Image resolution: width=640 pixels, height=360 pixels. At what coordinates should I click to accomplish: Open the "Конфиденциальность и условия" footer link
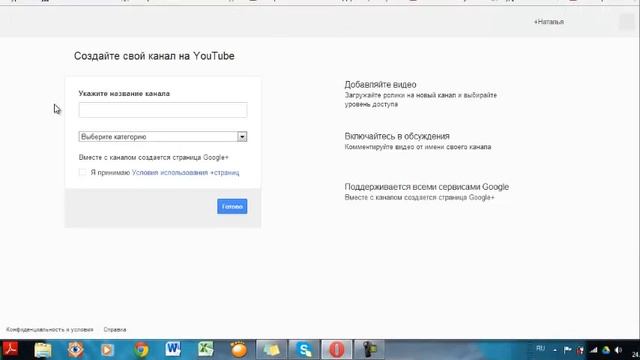tap(50, 329)
